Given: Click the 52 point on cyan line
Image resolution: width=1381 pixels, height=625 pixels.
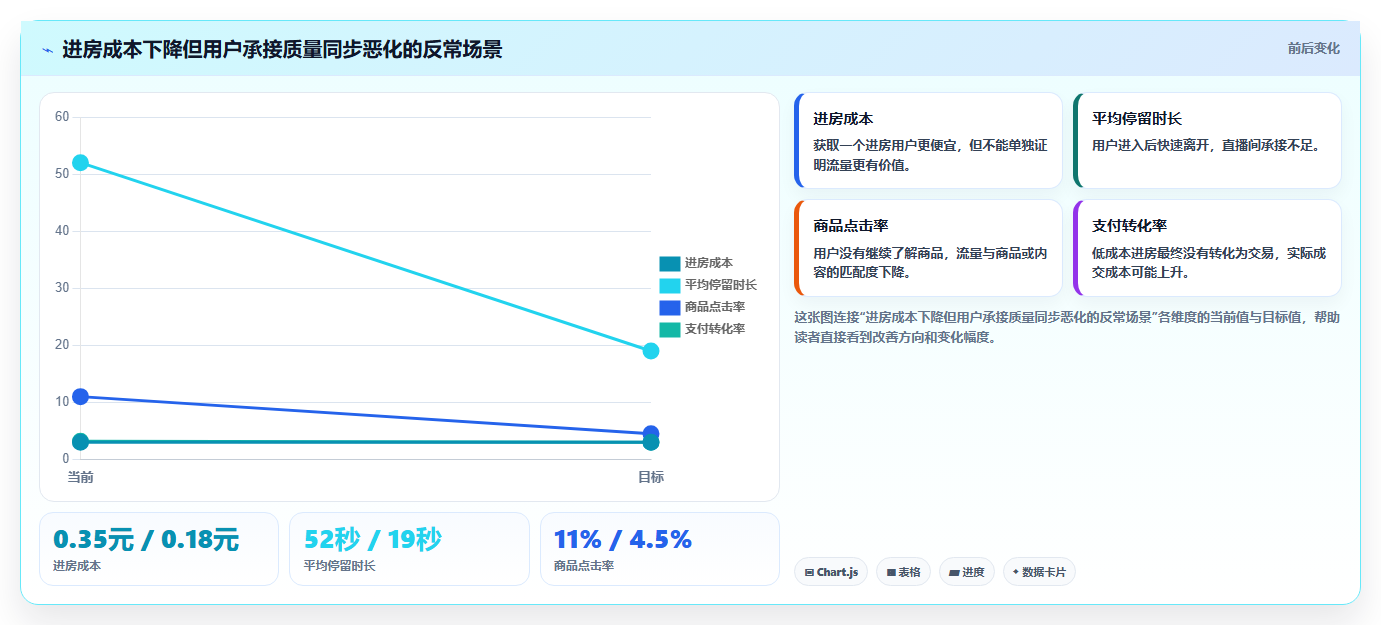Looking at the screenshot, I should [x=81, y=162].
